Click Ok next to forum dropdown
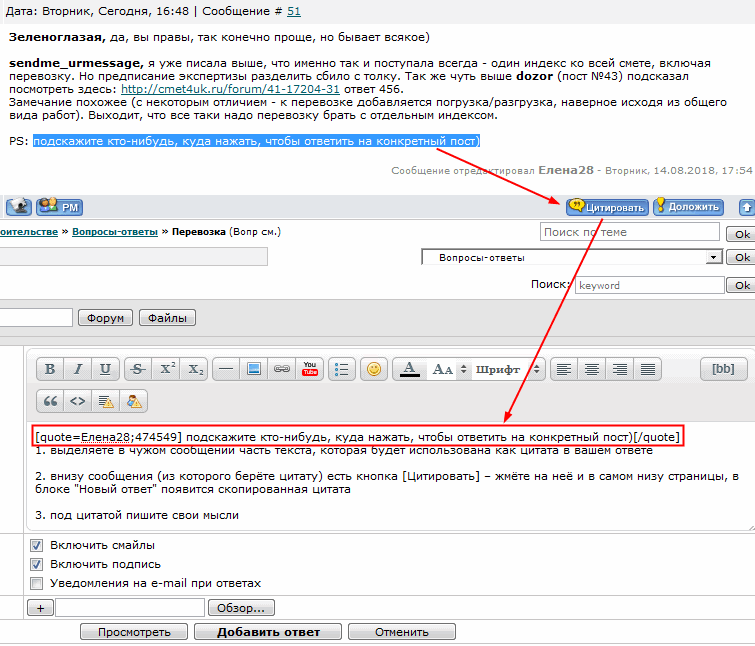The image size is (755, 646). coord(742,257)
